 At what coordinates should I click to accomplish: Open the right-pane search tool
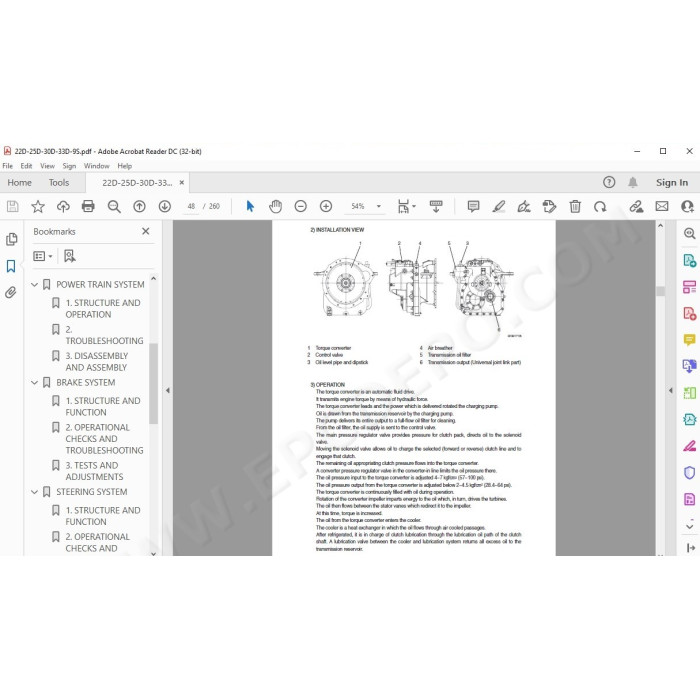(689, 233)
